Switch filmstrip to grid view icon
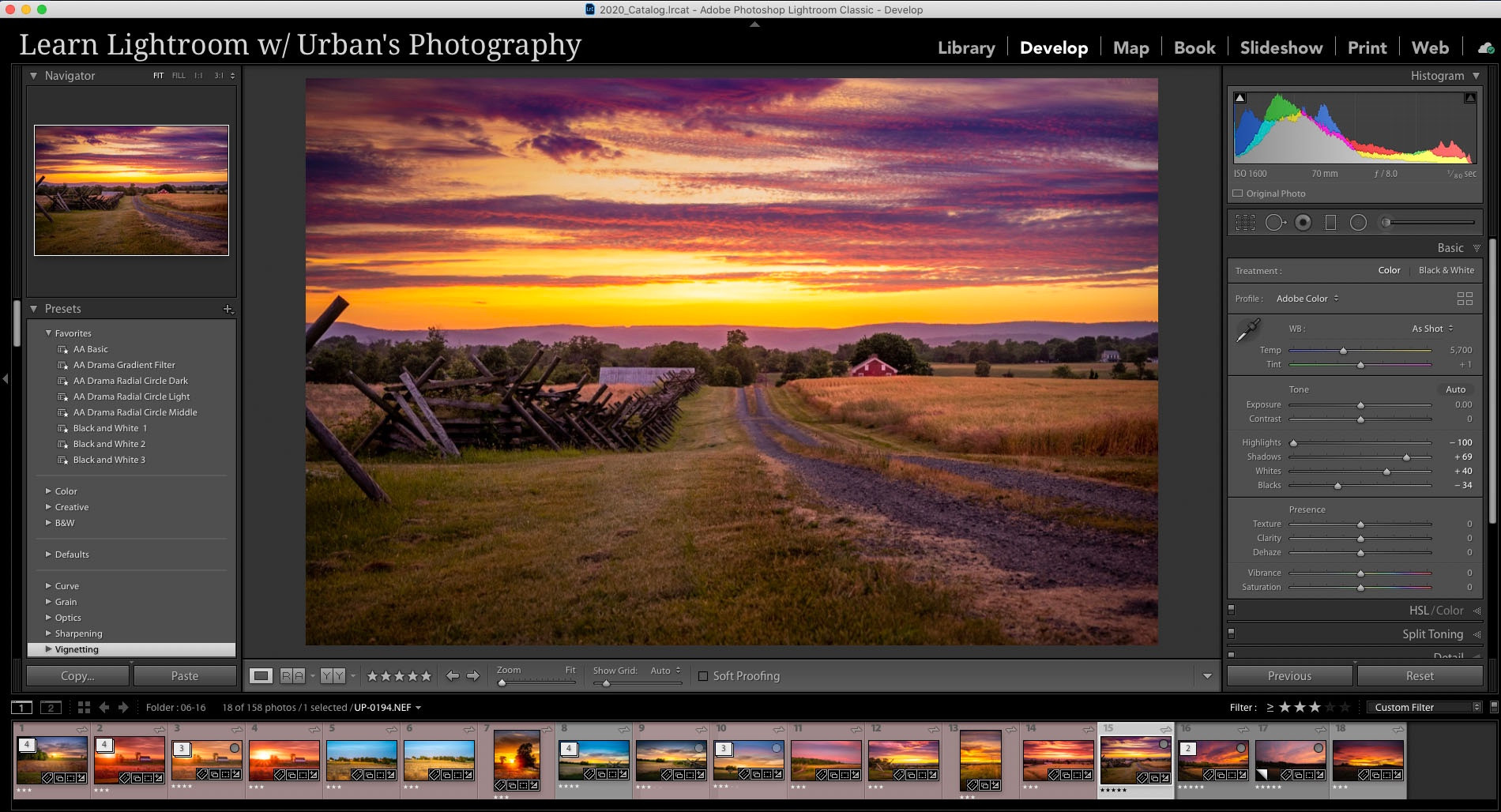The width and height of the screenshot is (1501, 812). [x=84, y=707]
